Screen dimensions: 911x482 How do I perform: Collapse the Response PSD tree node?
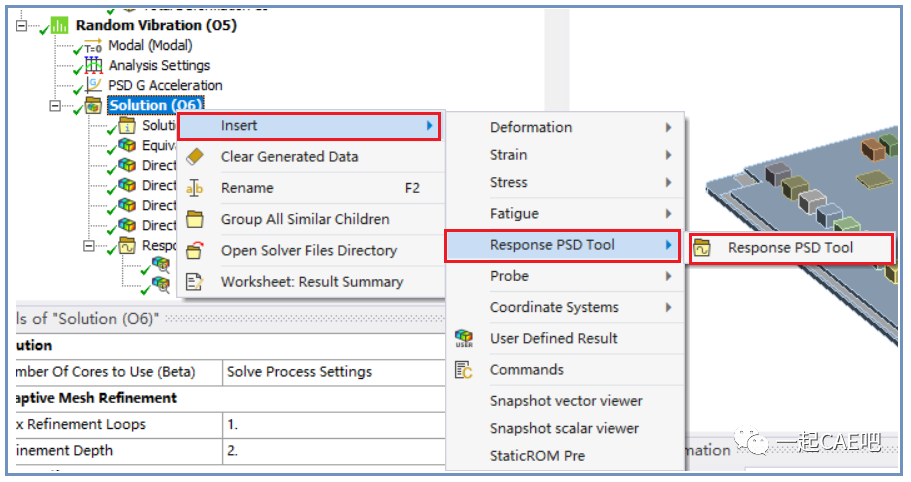(89, 246)
